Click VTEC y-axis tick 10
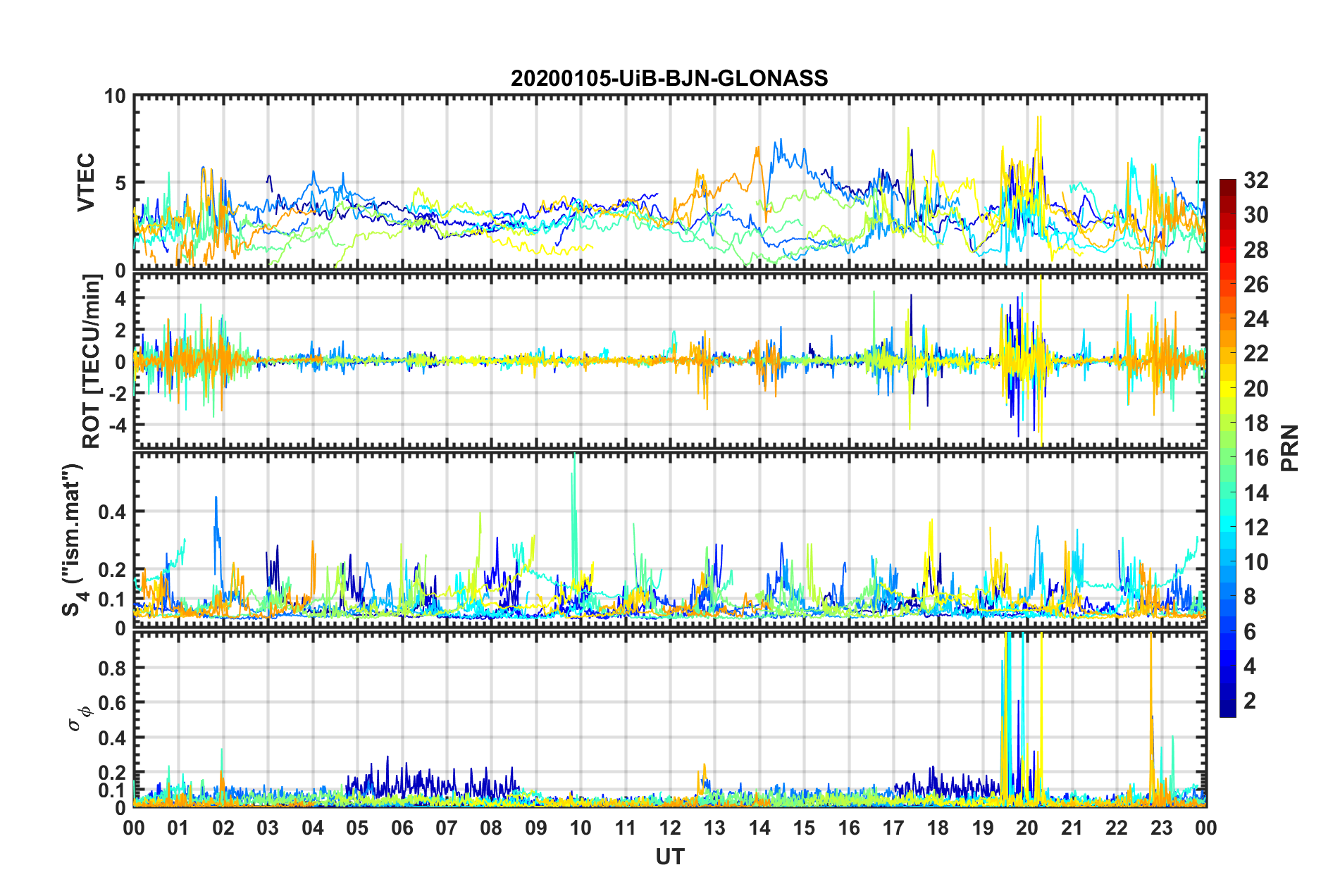The height and width of the screenshot is (896, 1340). pyautogui.click(x=115, y=96)
